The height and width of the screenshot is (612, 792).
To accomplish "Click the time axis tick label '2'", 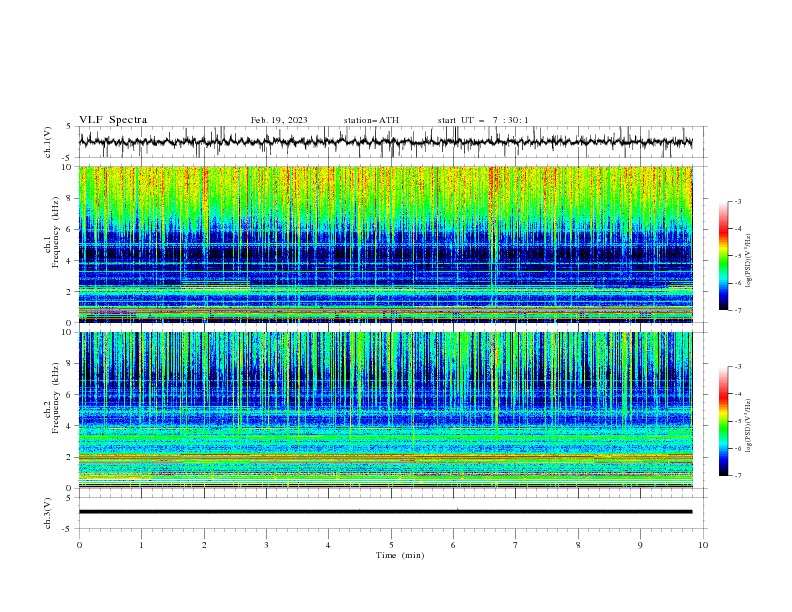I will pos(204,545).
